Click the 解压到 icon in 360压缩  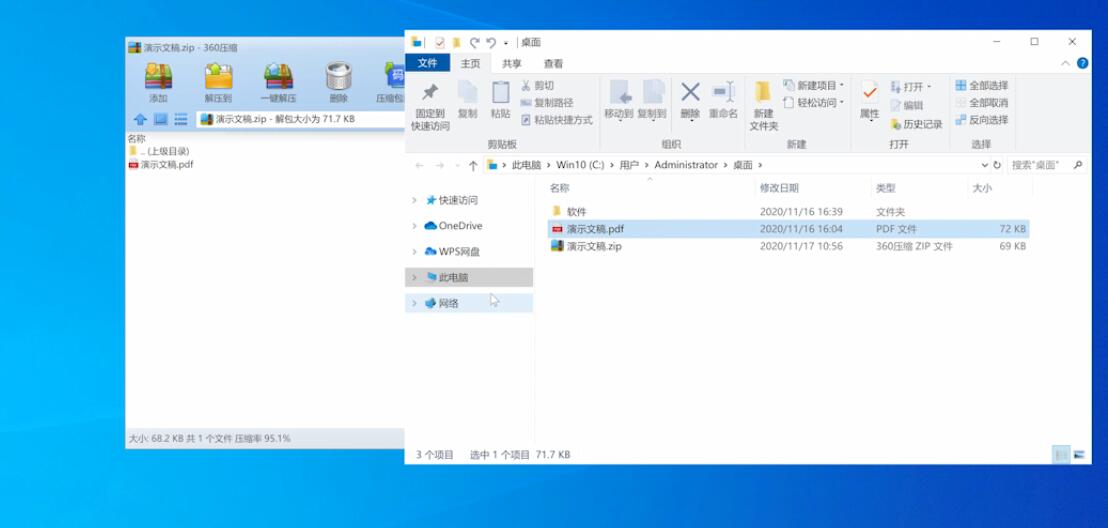point(218,76)
